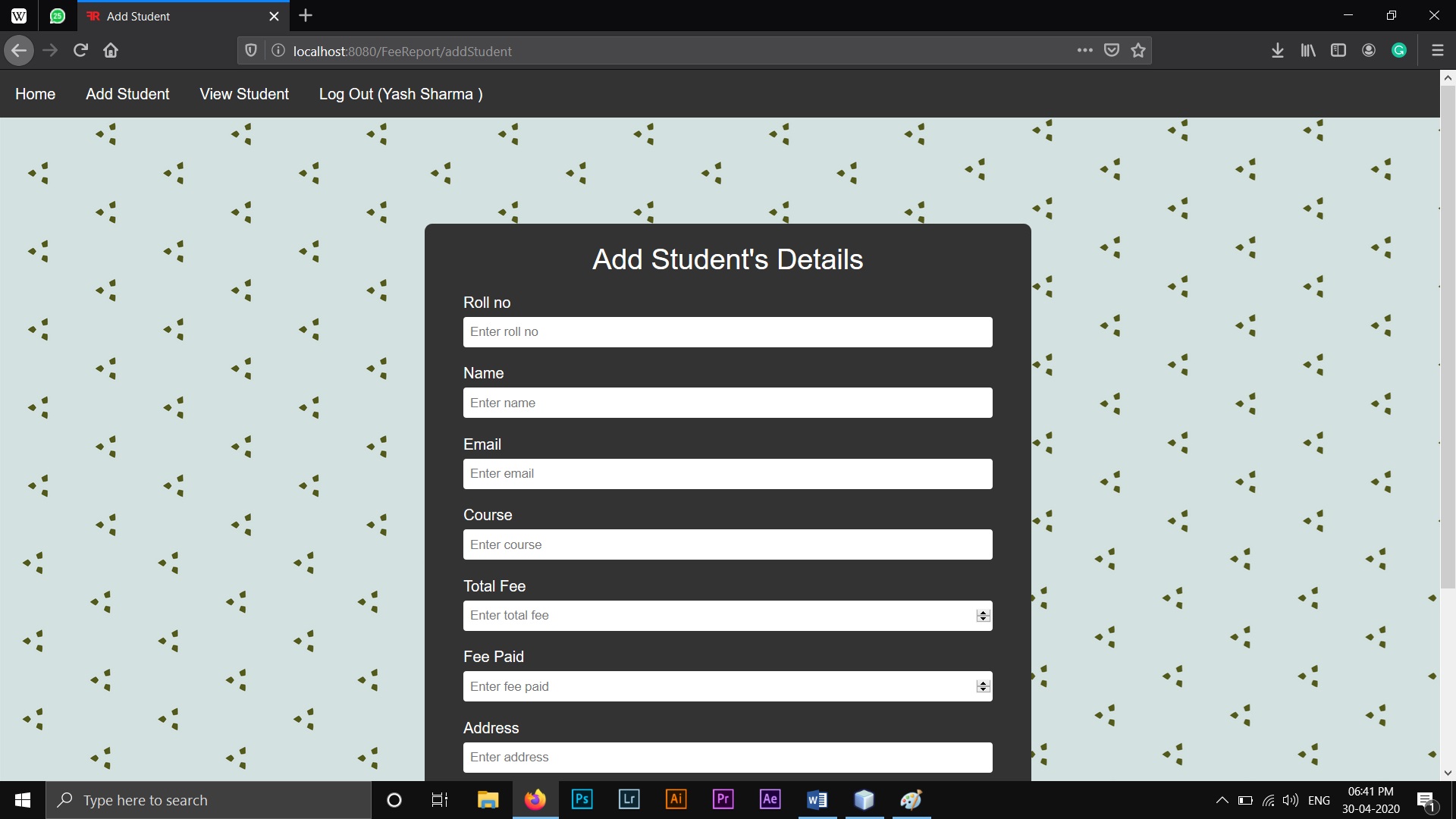
Task: Click into the Enter roll no field
Action: click(x=727, y=332)
